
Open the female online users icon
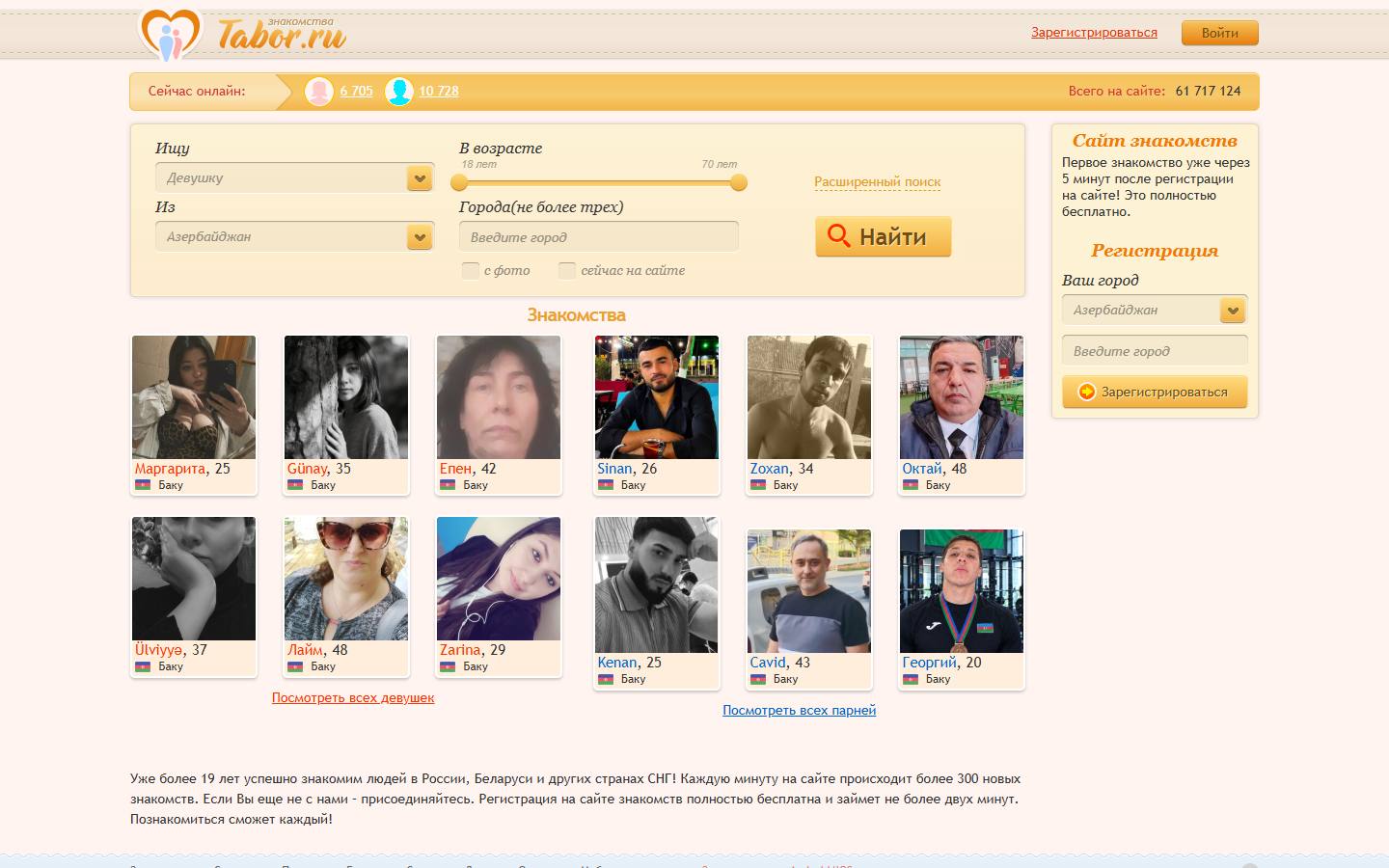pos(319,92)
